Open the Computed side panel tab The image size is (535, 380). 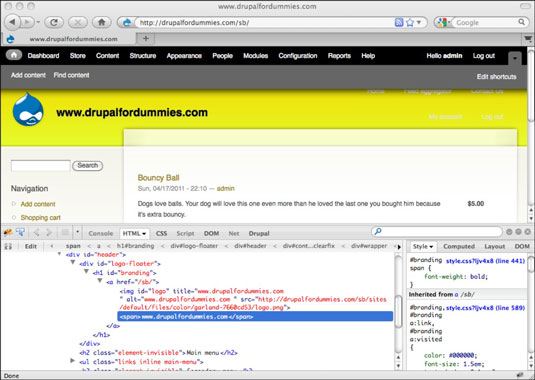click(x=459, y=246)
